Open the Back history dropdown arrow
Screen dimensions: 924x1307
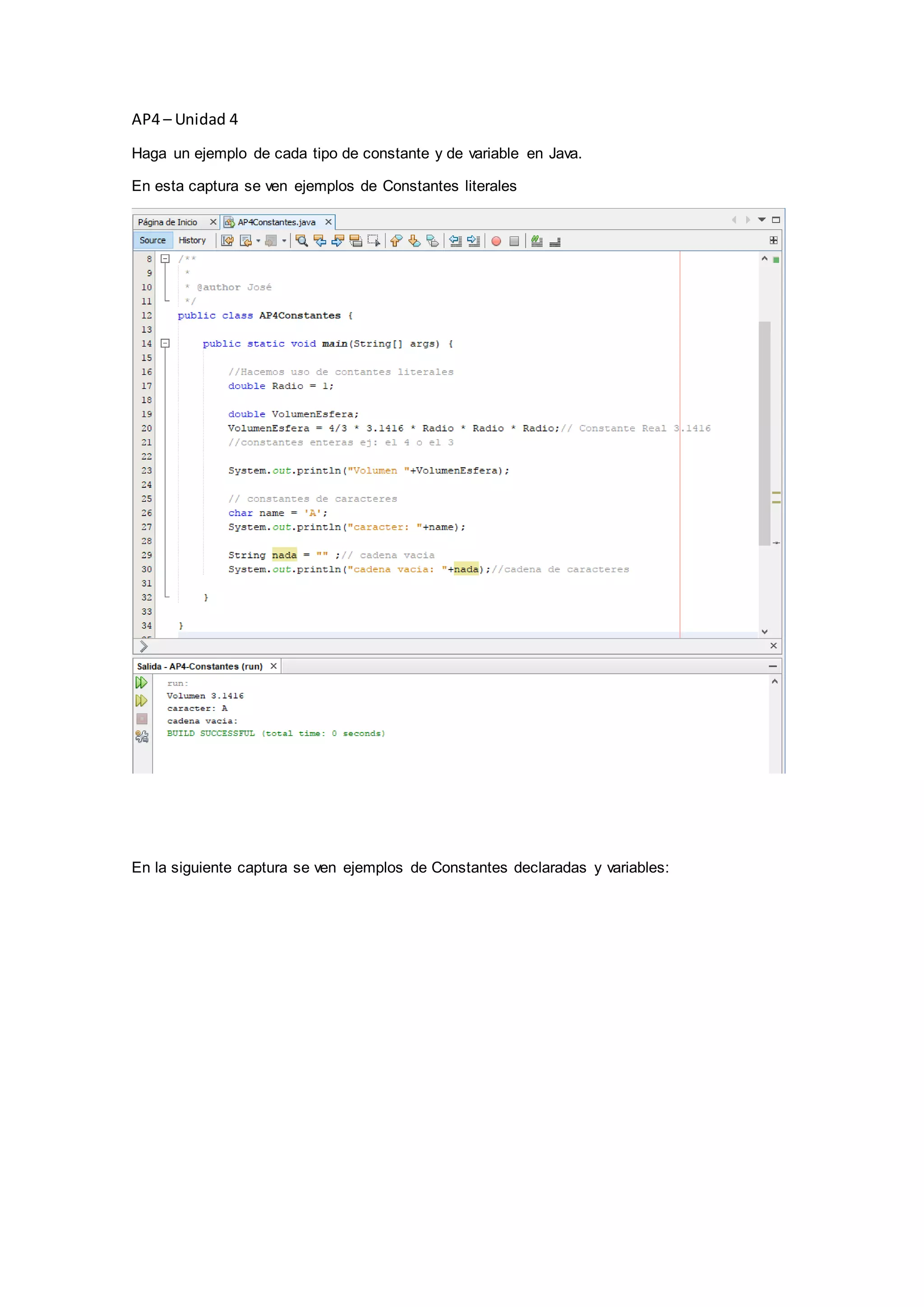click(259, 241)
